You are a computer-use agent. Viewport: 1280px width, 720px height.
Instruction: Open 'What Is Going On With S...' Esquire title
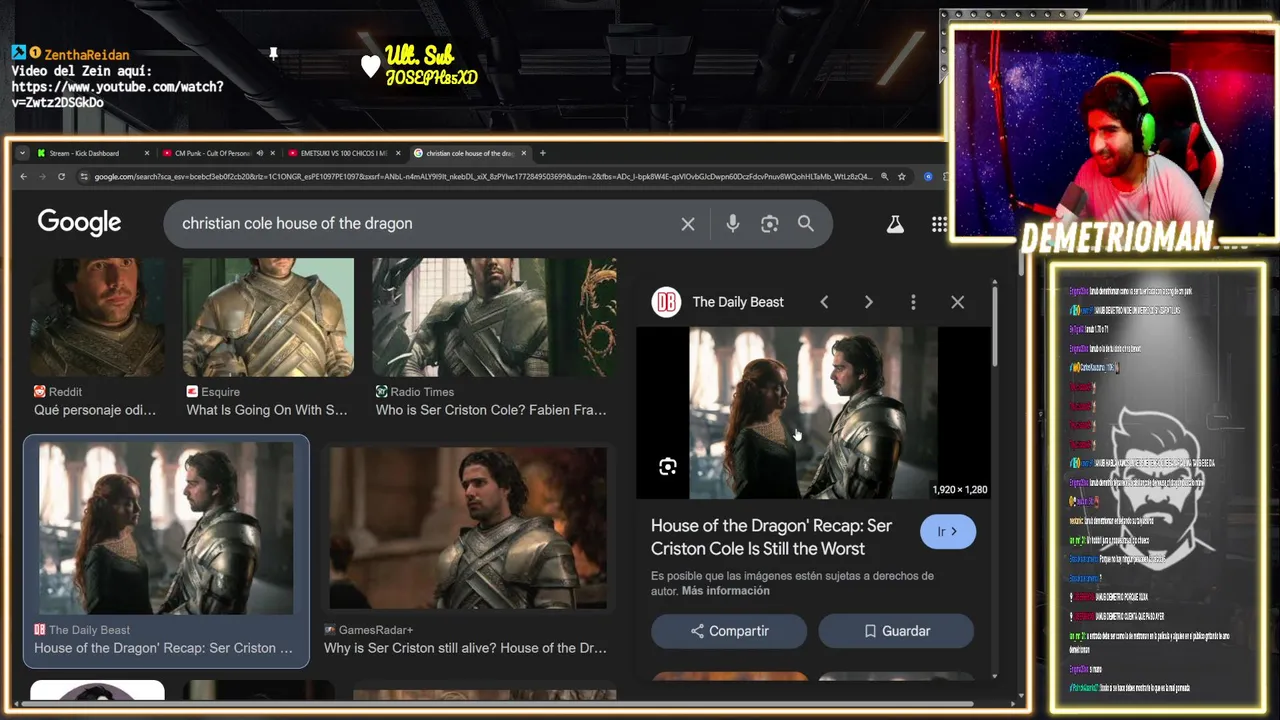267,410
